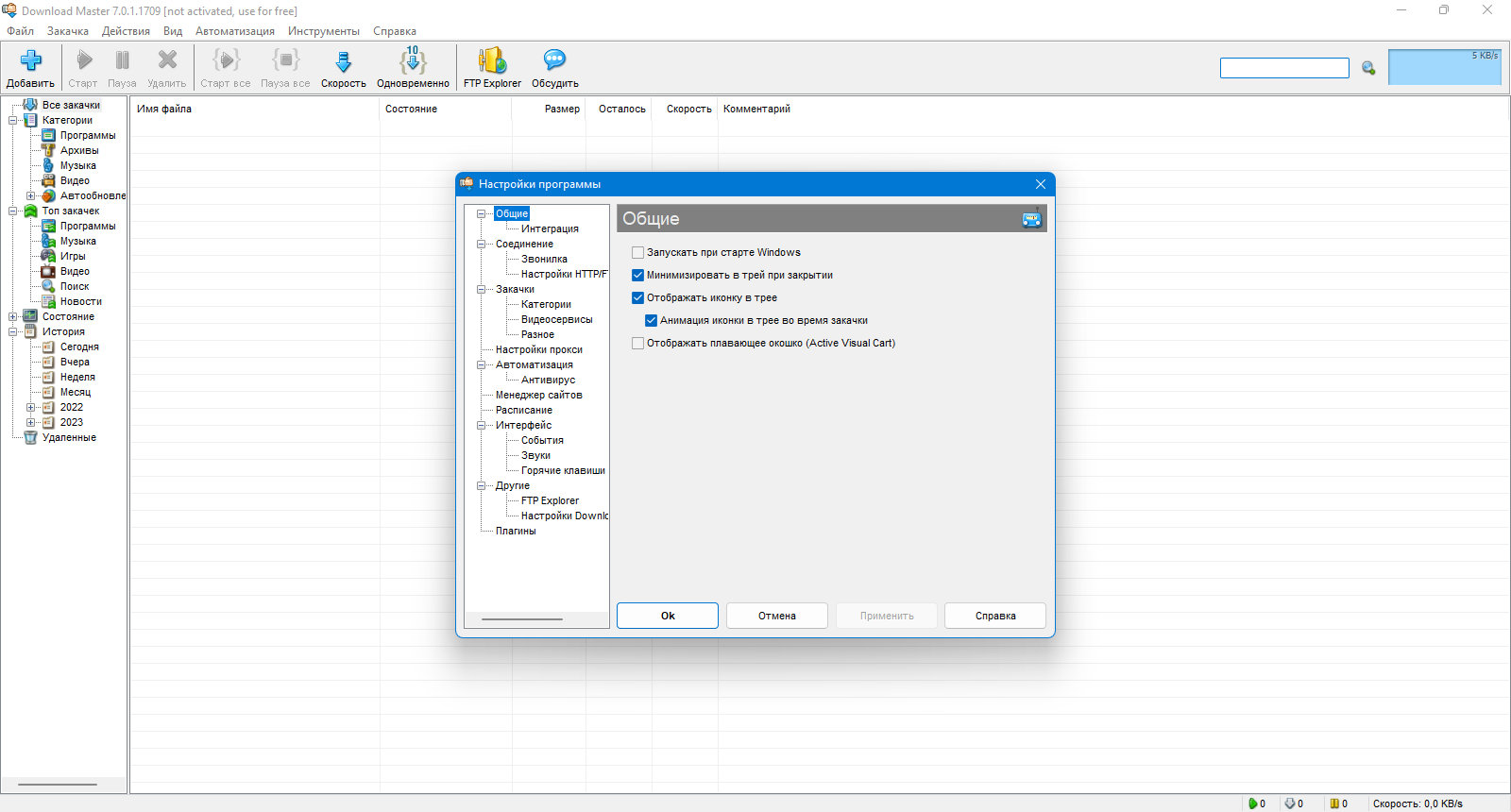
Task: Uncheck Минимизировать в трей при закрытии
Action: [x=637, y=275]
